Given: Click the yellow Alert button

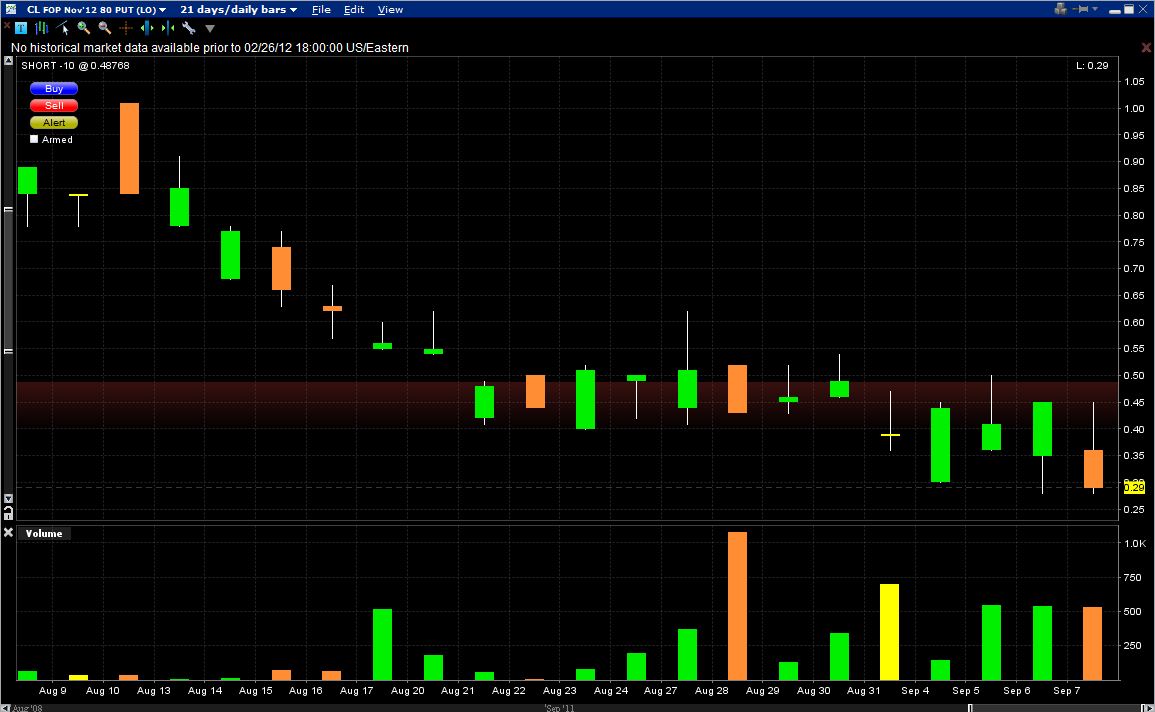Looking at the screenshot, I should pyautogui.click(x=54, y=122).
